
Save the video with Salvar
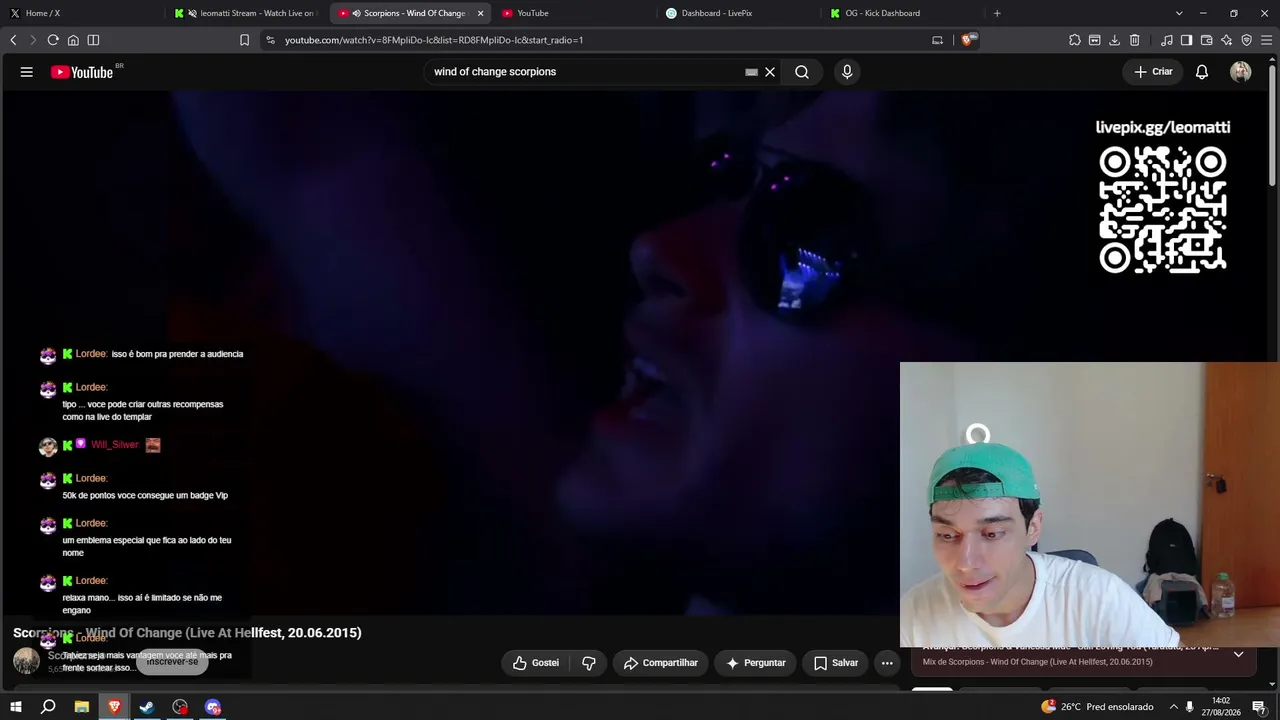836,663
